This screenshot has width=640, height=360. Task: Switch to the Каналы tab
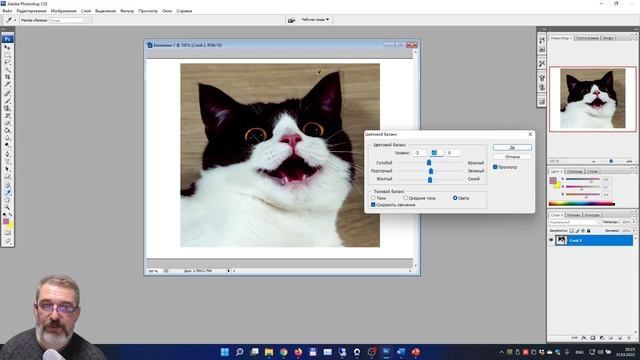pyautogui.click(x=573, y=215)
